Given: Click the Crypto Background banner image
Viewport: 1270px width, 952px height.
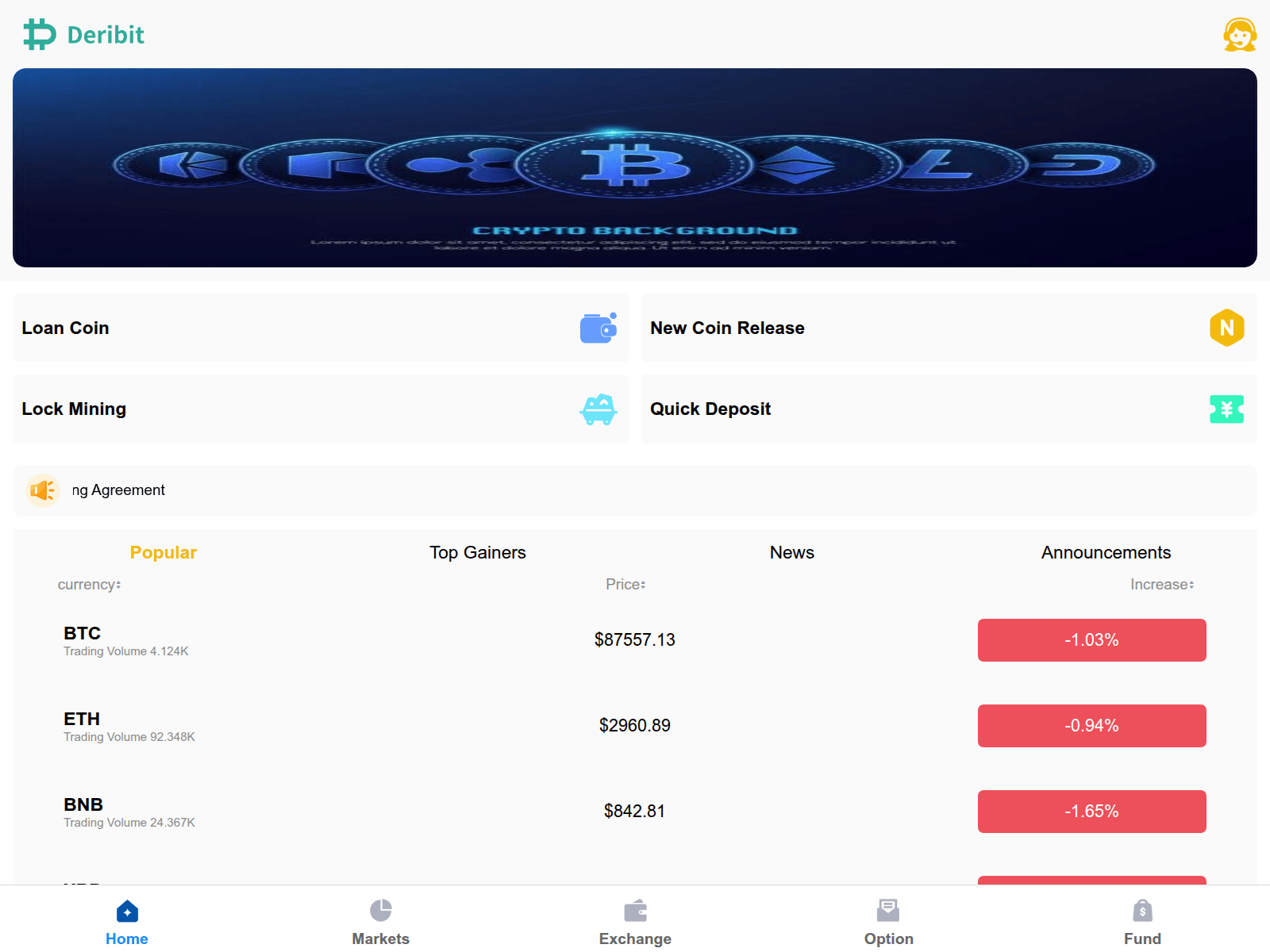Looking at the screenshot, I should 635,168.
